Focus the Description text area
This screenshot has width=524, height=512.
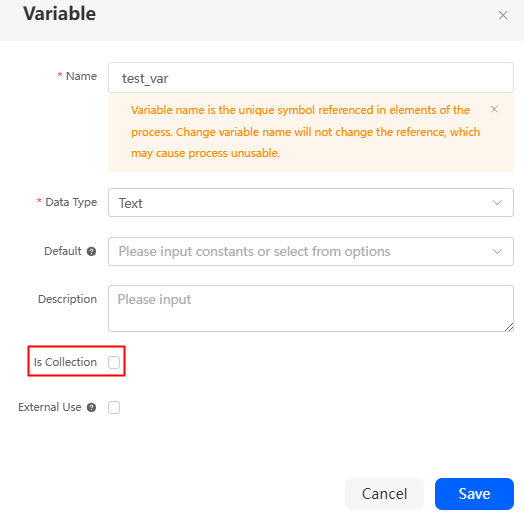pos(311,308)
